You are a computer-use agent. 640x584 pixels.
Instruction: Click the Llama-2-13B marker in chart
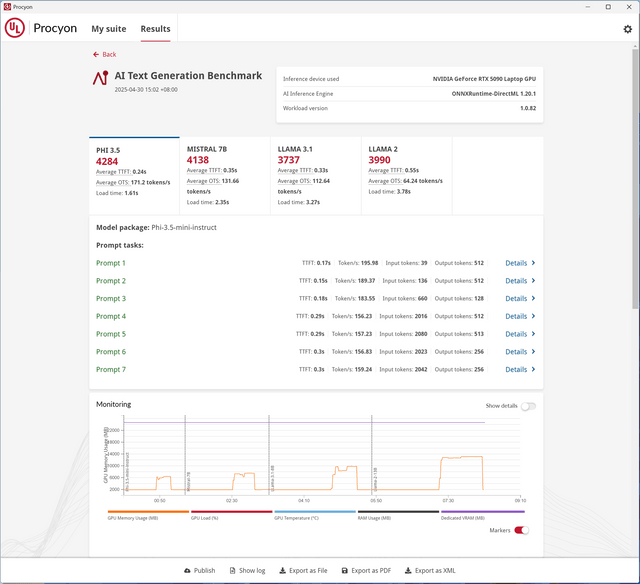372,455
